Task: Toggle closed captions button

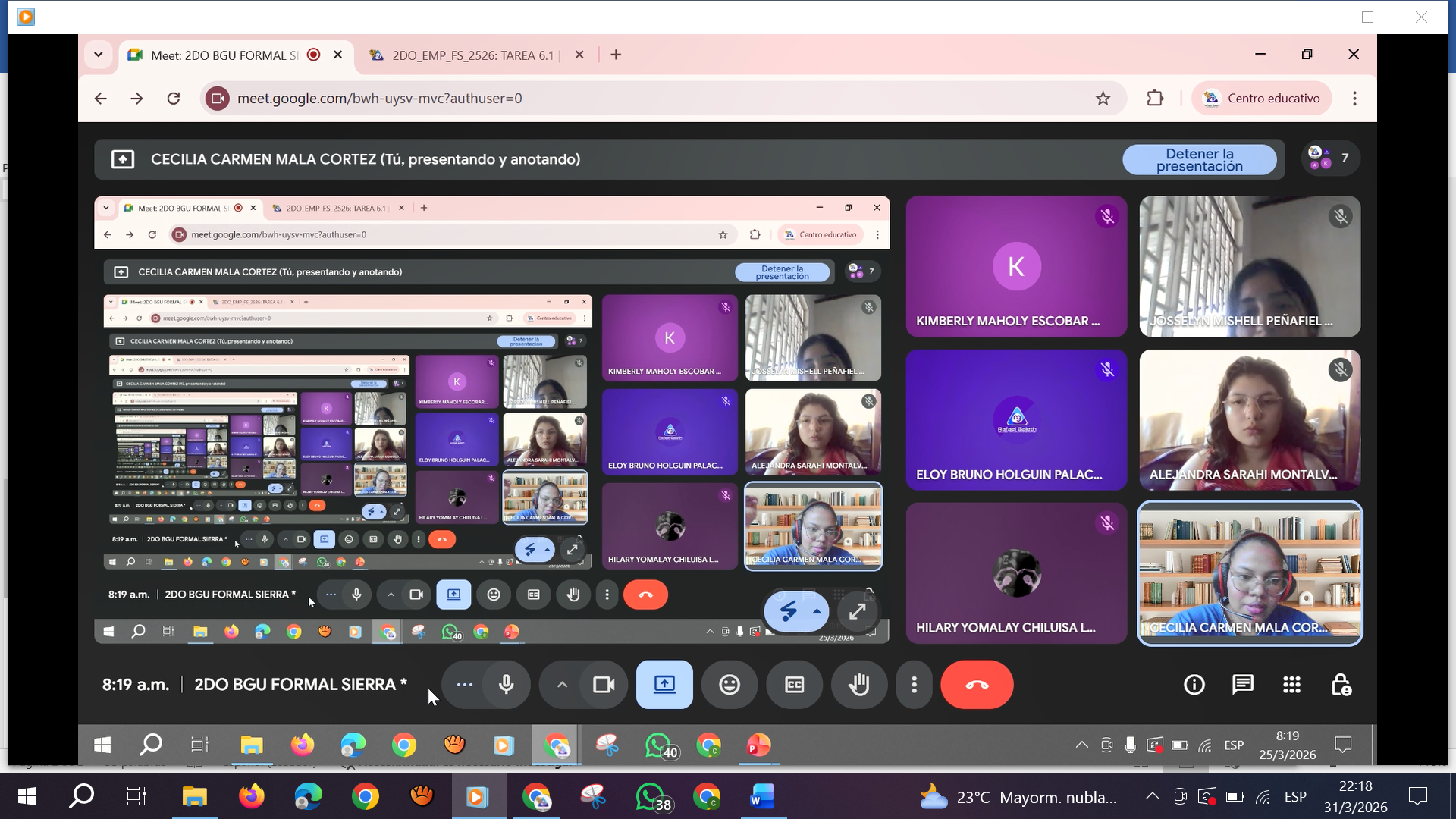Action: [794, 685]
